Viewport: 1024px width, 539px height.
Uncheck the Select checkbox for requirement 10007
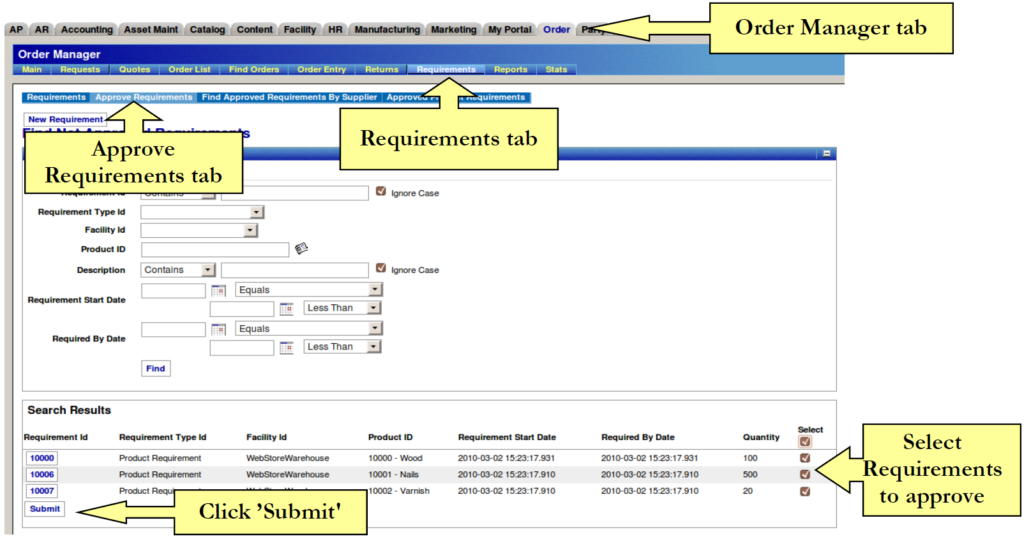tap(805, 491)
